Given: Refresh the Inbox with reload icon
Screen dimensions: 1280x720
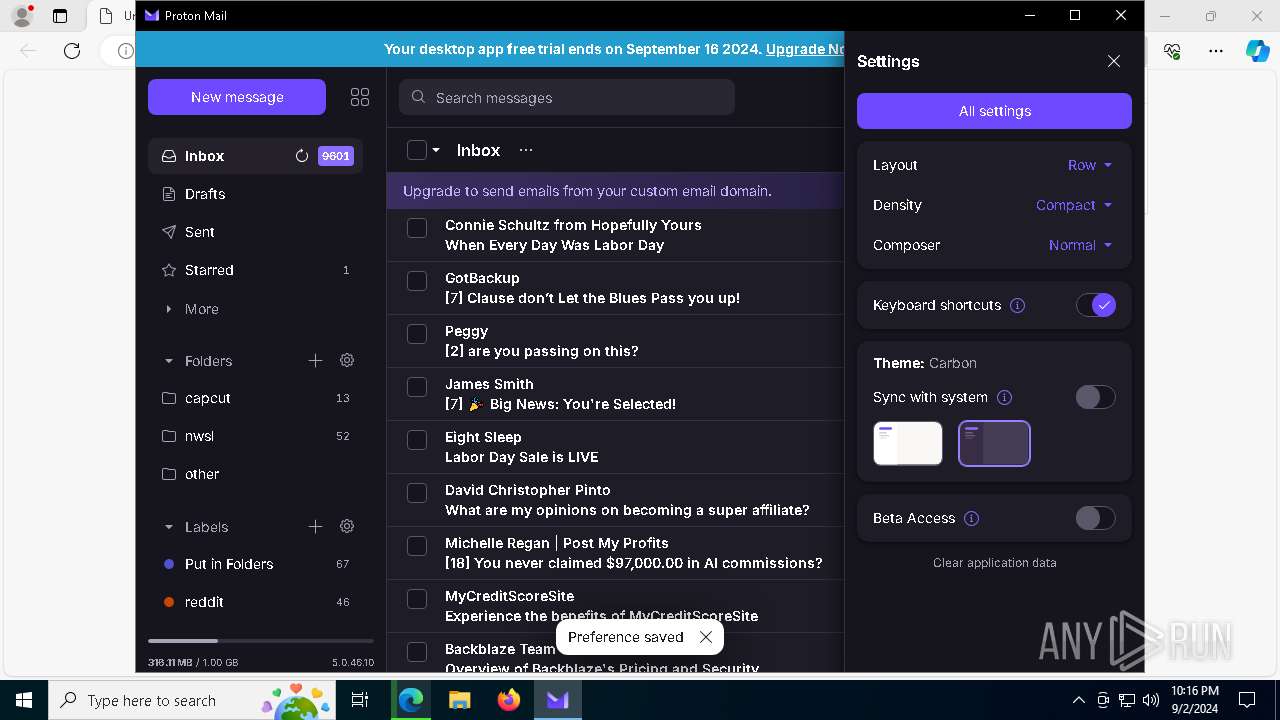Looking at the screenshot, I should pos(302,156).
